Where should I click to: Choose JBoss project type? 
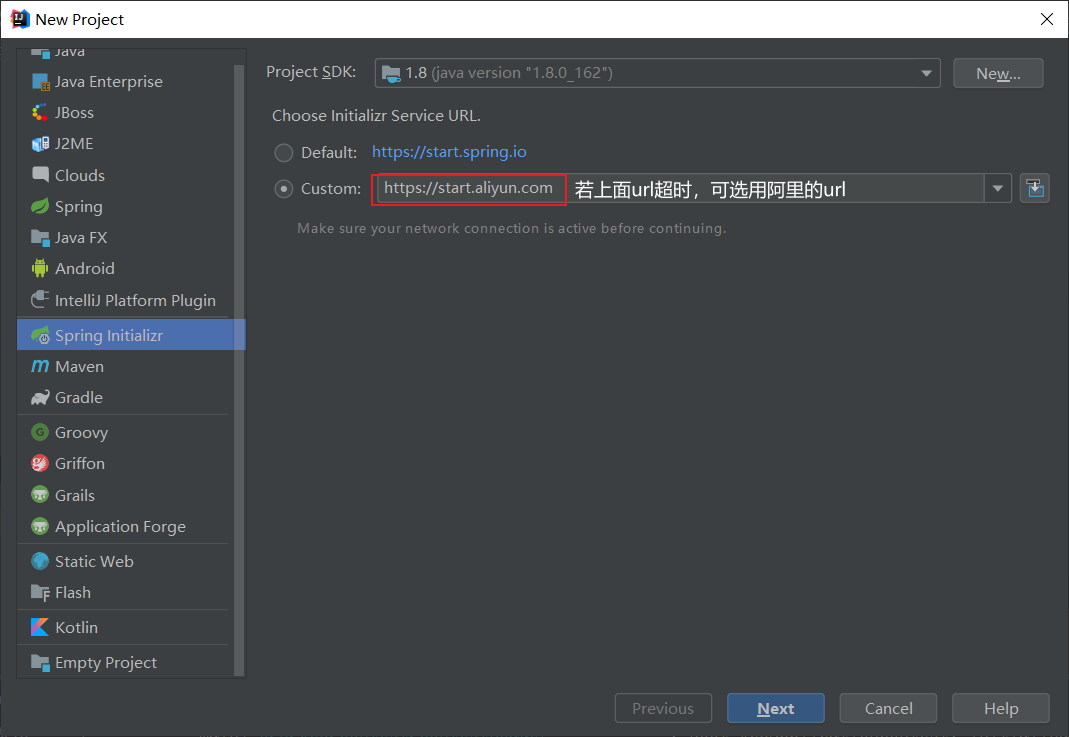tap(125, 112)
